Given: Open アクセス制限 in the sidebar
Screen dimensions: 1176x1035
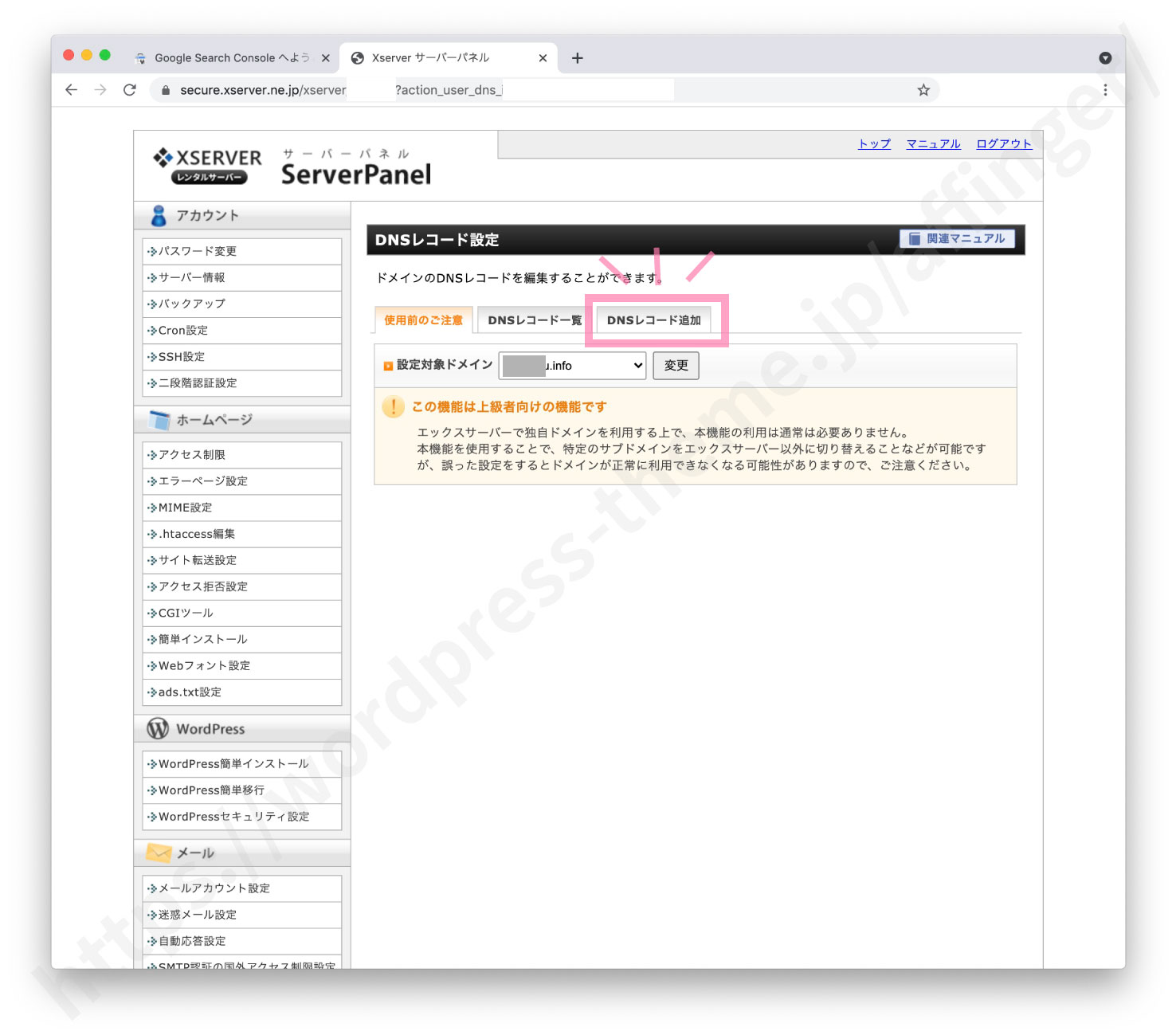Looking at the screenshot, I should [x=242, y=455].
